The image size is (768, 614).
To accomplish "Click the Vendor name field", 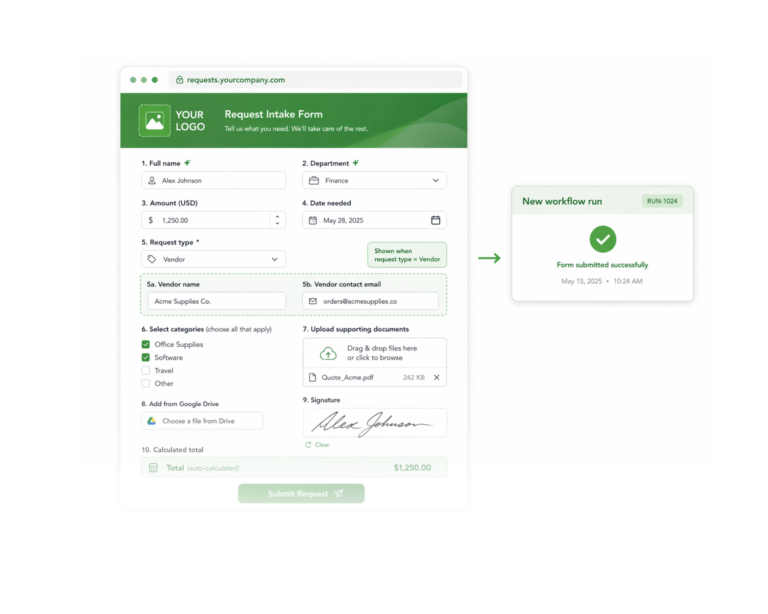I will tap(217, 301).
